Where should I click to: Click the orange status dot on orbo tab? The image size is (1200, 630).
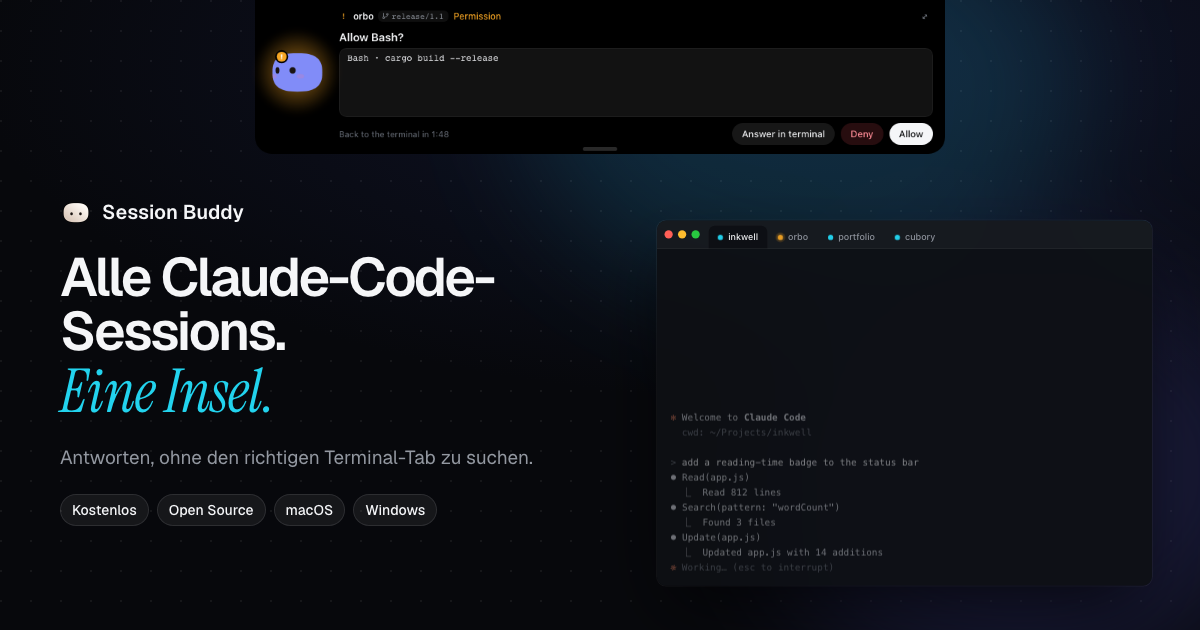click(x=780, y=237)
